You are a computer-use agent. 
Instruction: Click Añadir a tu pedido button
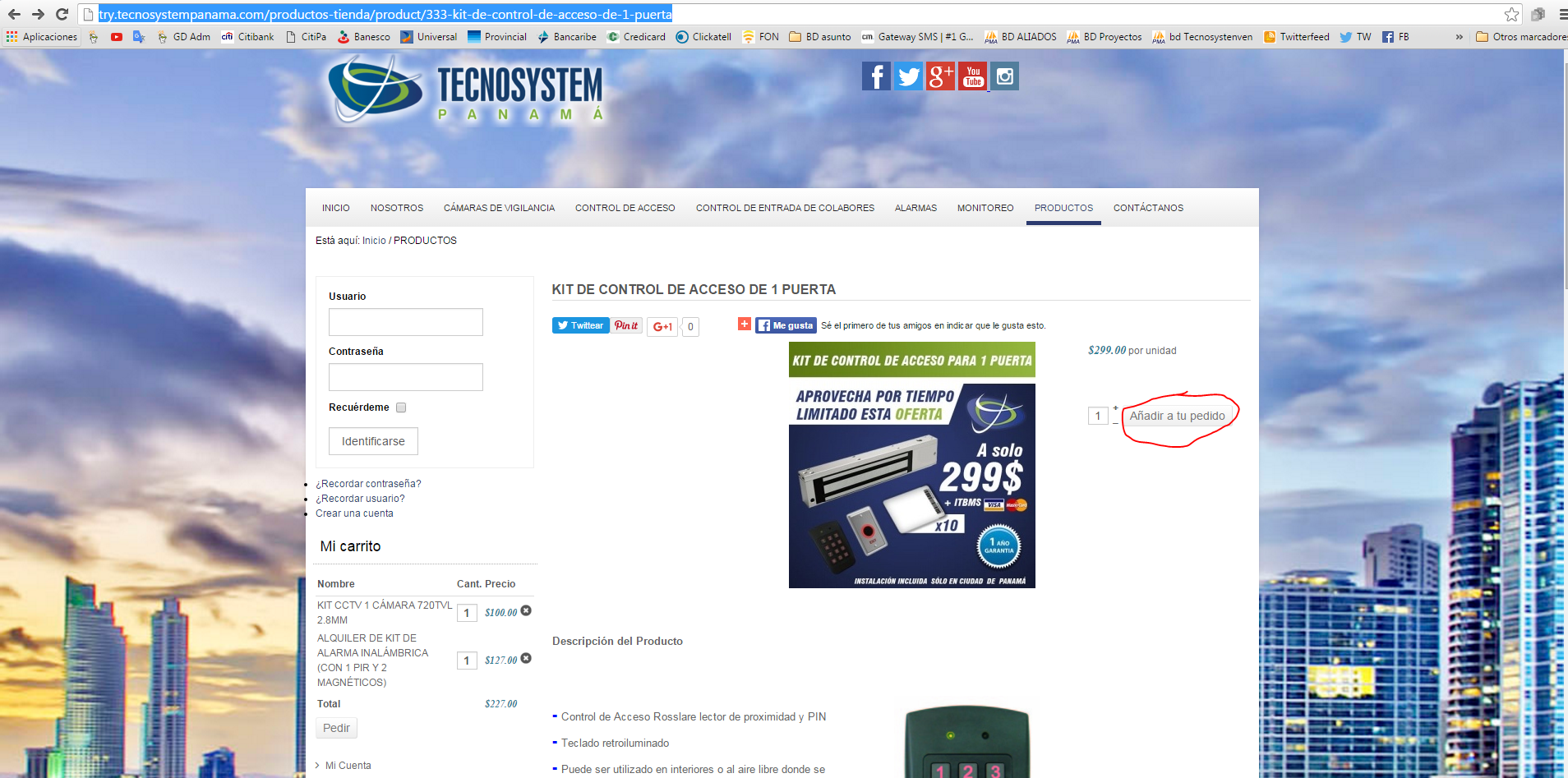tap(1177, 416)
